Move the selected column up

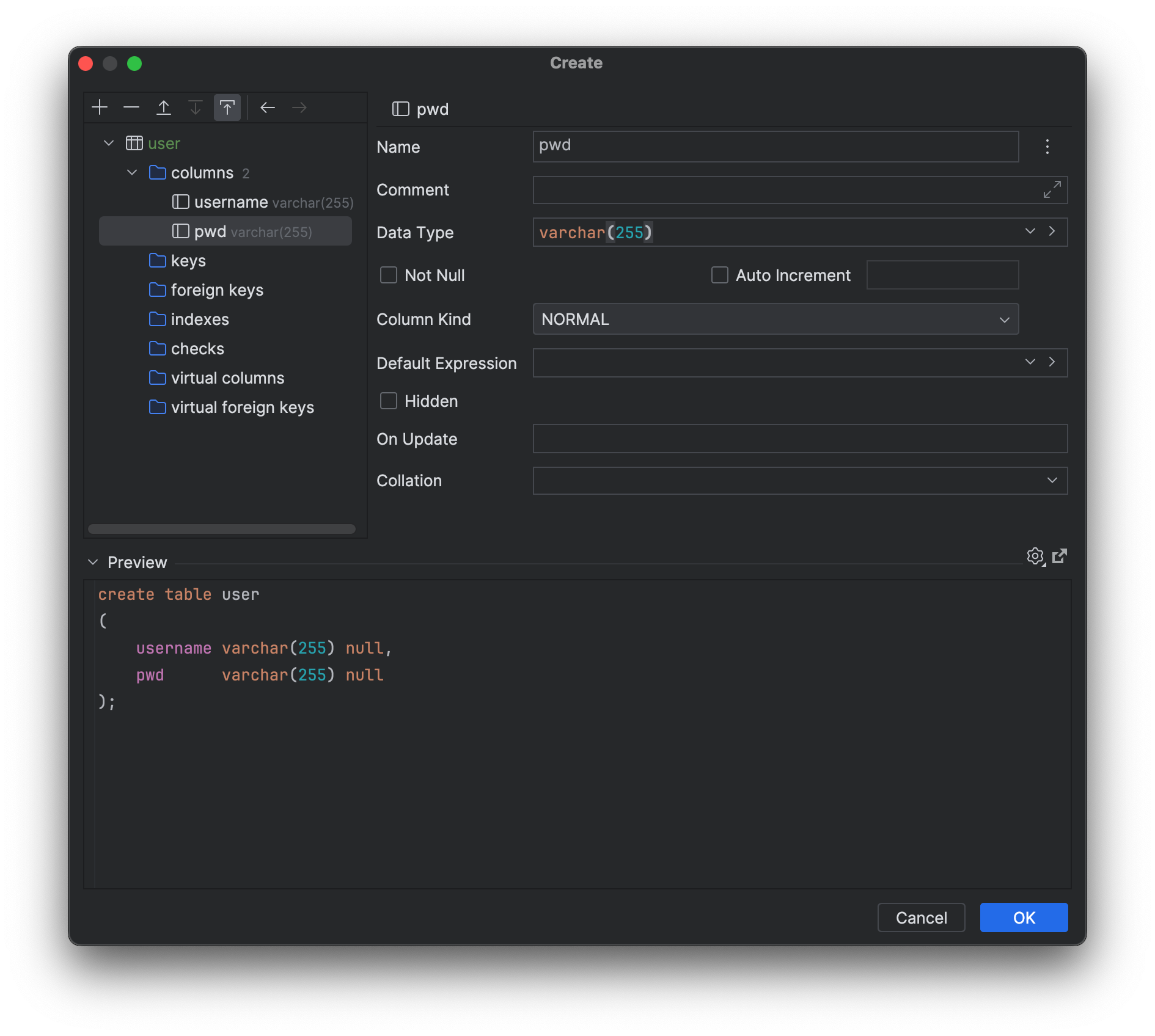click(163, 108)
